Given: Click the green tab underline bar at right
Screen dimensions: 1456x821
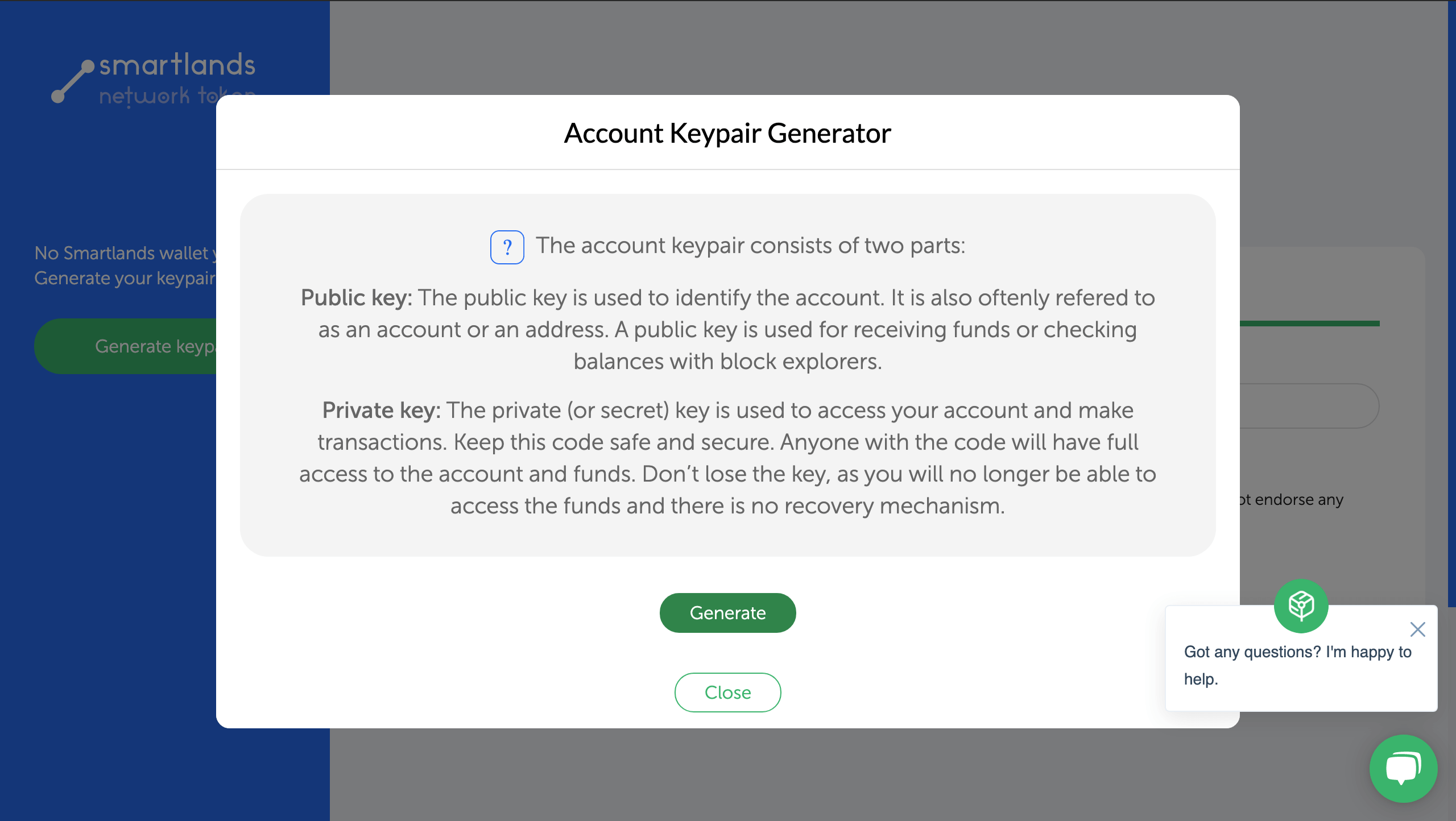Looking at the screenshot, I should (1309, 324).
